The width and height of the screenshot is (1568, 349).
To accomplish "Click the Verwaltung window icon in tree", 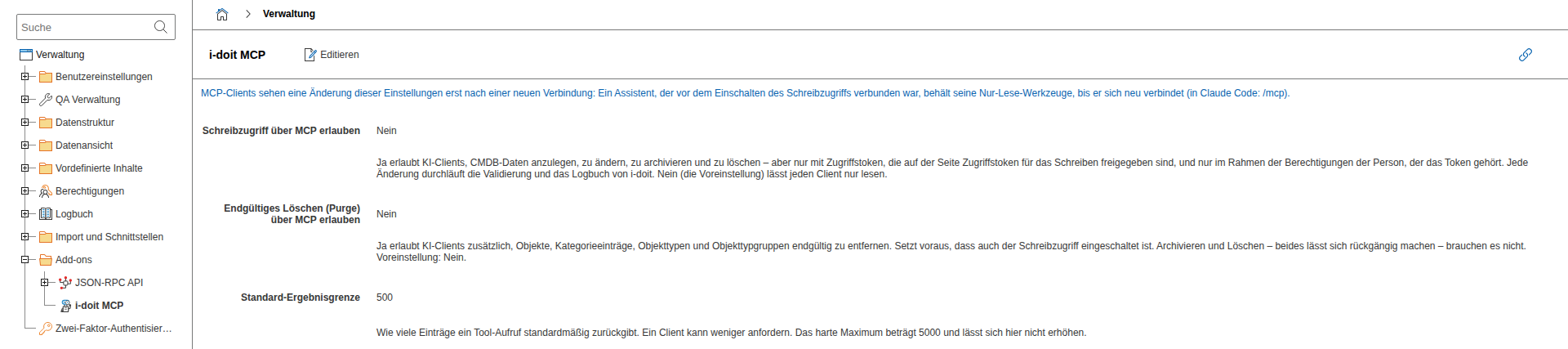I will [26, 55].
